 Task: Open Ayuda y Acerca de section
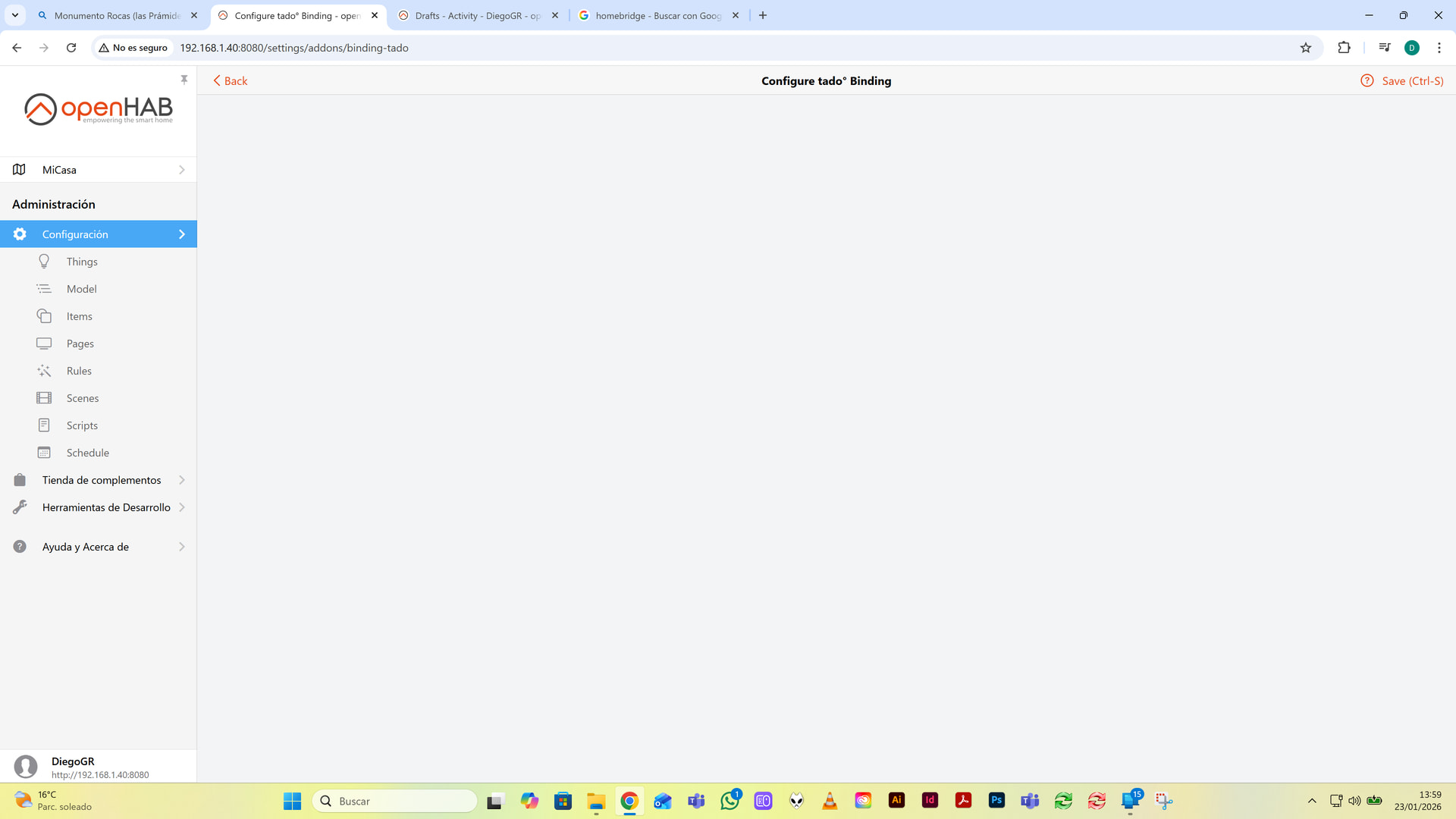pos(86,547)
